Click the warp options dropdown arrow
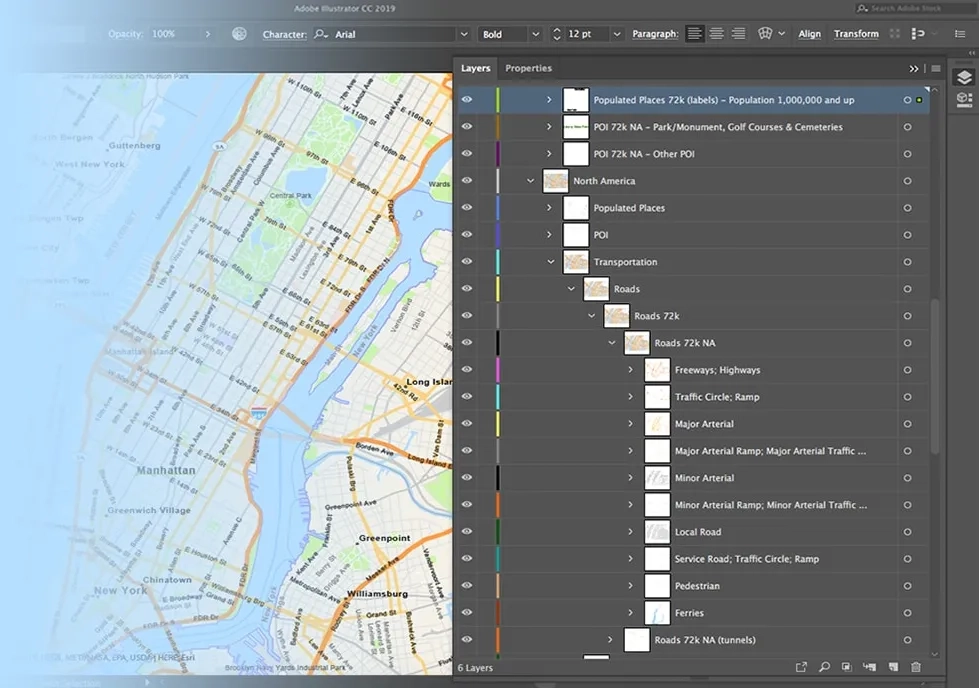979x688 pixels. click(781, 34)
